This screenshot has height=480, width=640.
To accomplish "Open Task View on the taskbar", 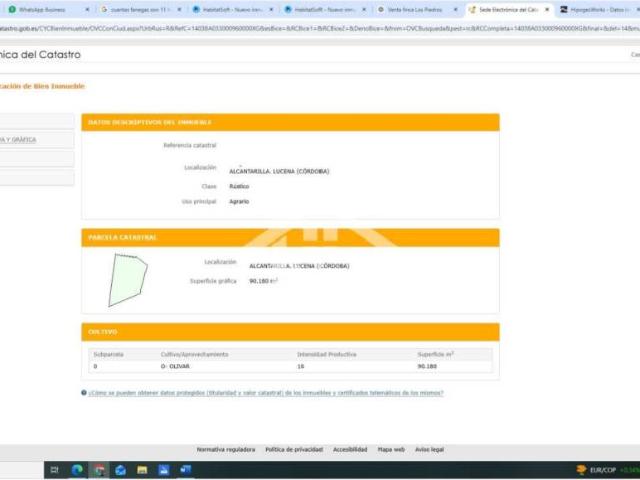I will click(x=54, y=470).
